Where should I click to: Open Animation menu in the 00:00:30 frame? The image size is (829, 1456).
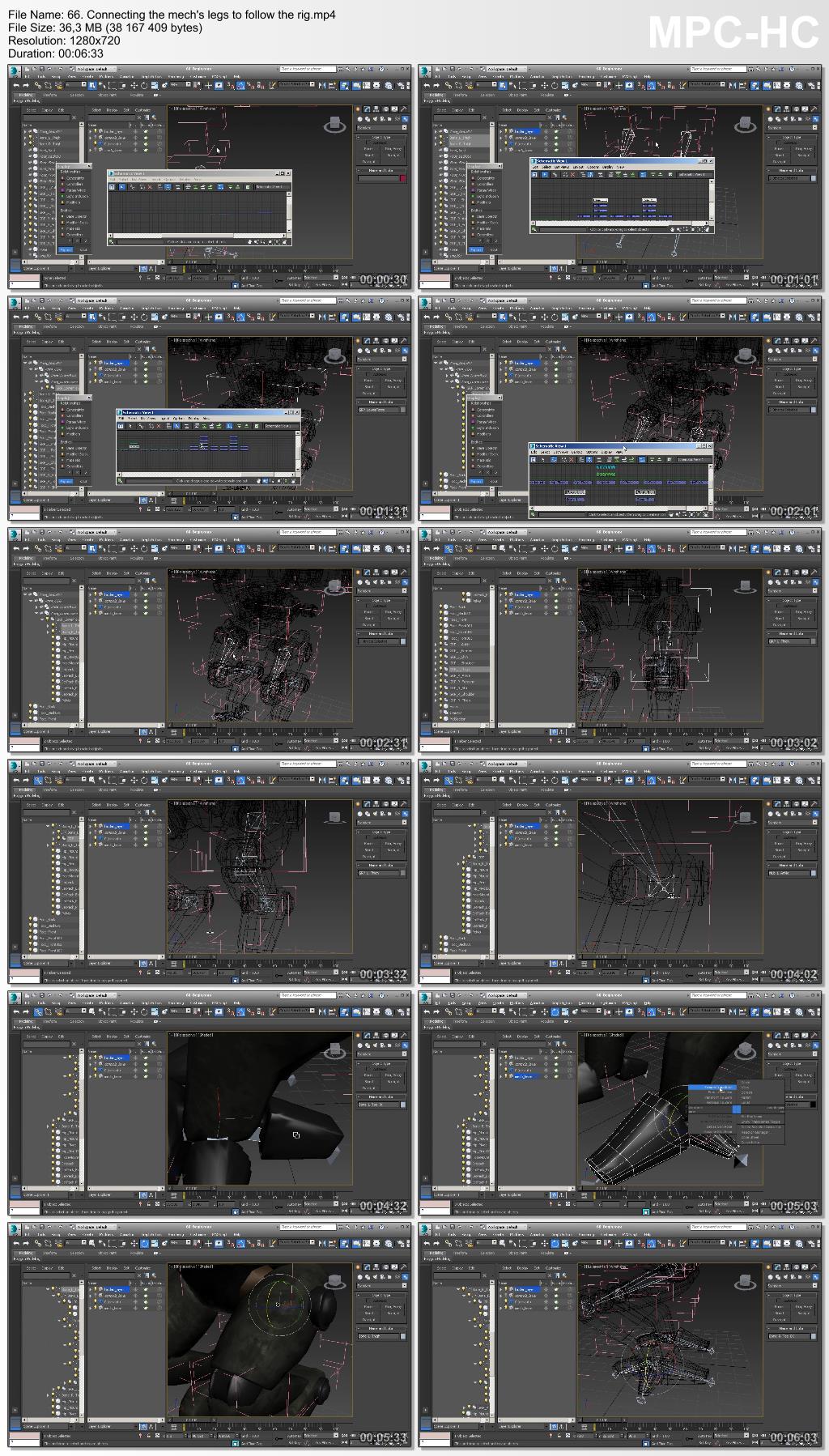click(x=126, y=76)
